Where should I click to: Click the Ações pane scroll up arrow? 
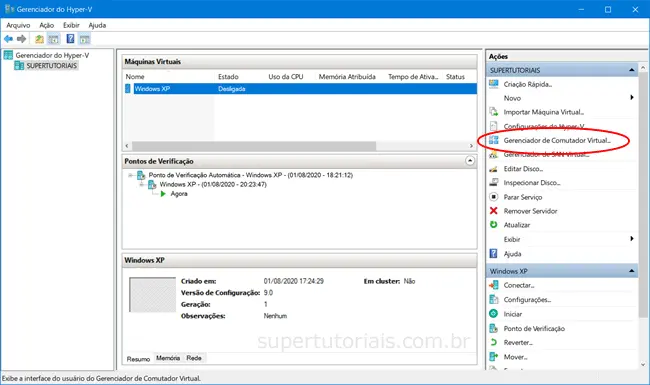click(643, 67)
